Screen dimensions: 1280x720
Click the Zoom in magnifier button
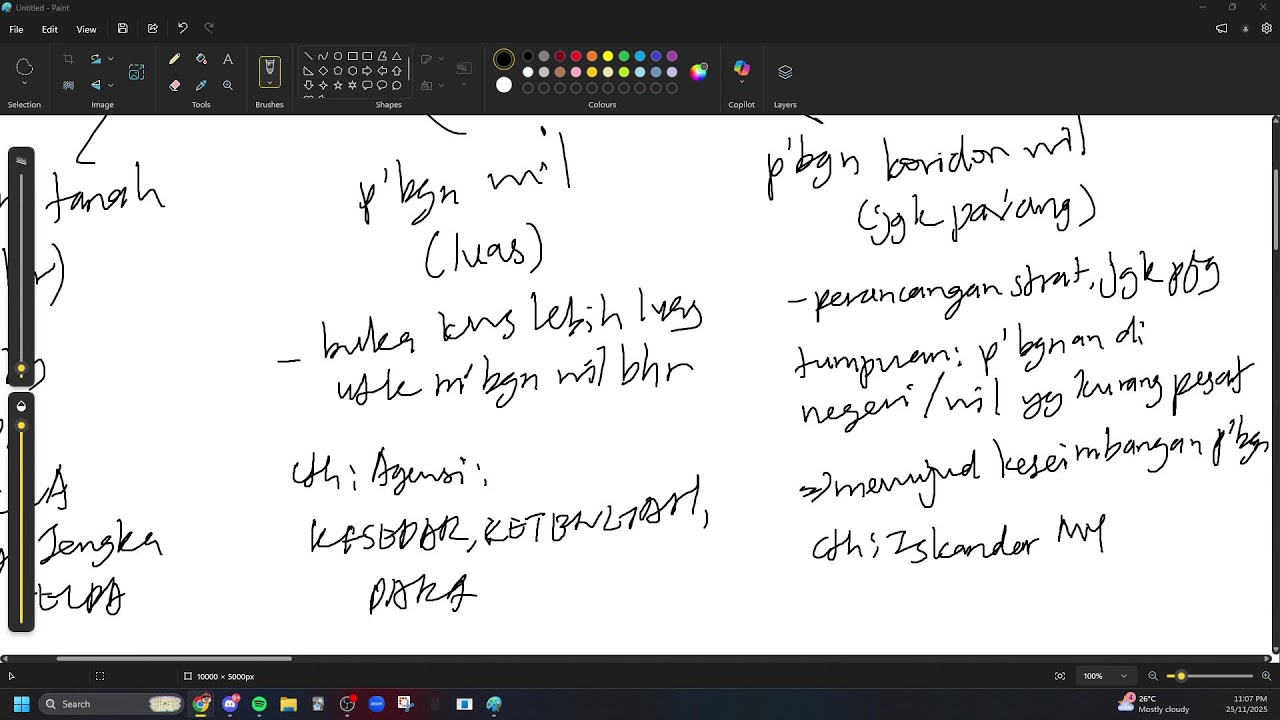click(1266, 676)
